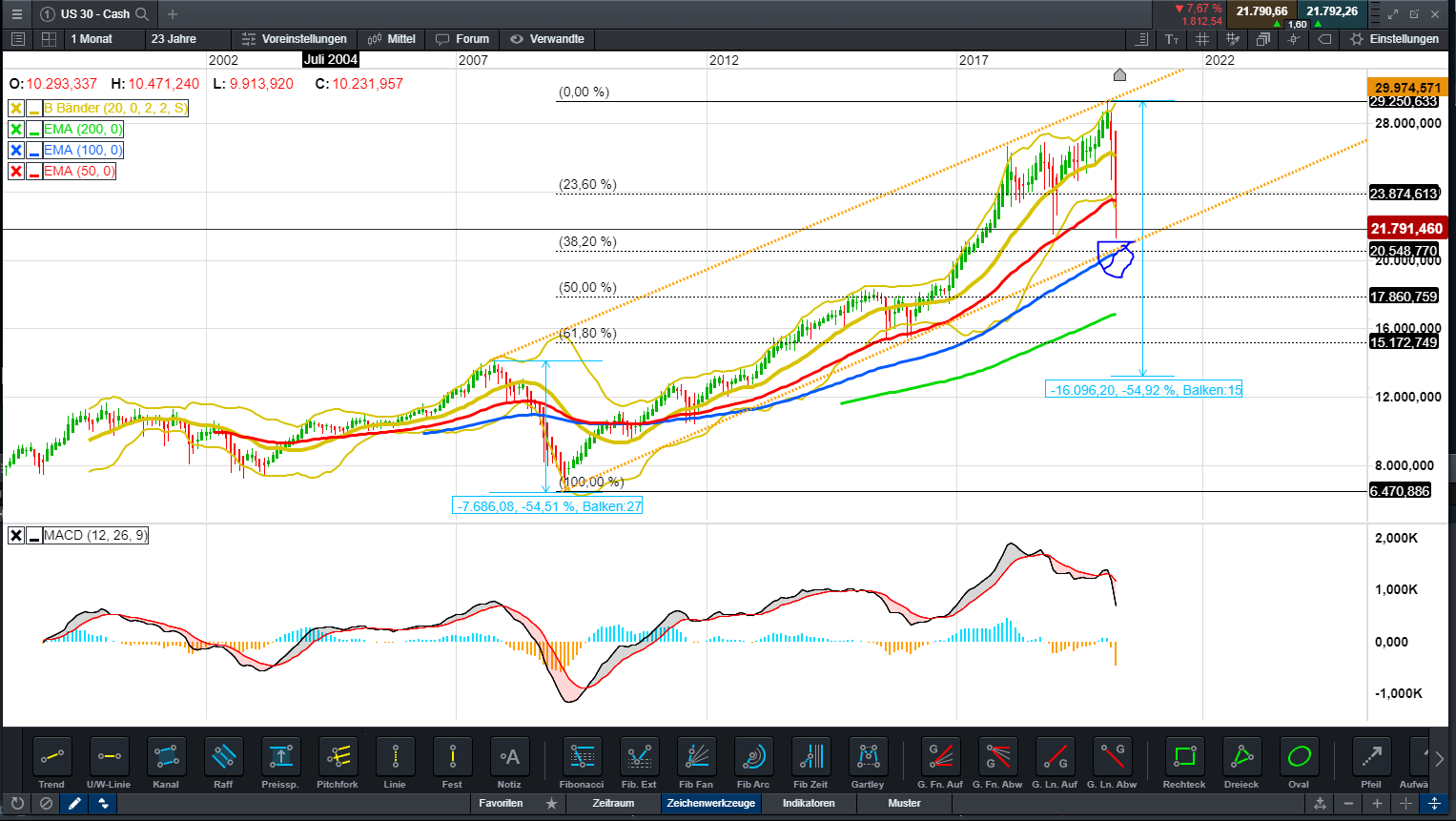Select the vertical Linie tool
The image size is (1456, 821).
pos(395,757)
